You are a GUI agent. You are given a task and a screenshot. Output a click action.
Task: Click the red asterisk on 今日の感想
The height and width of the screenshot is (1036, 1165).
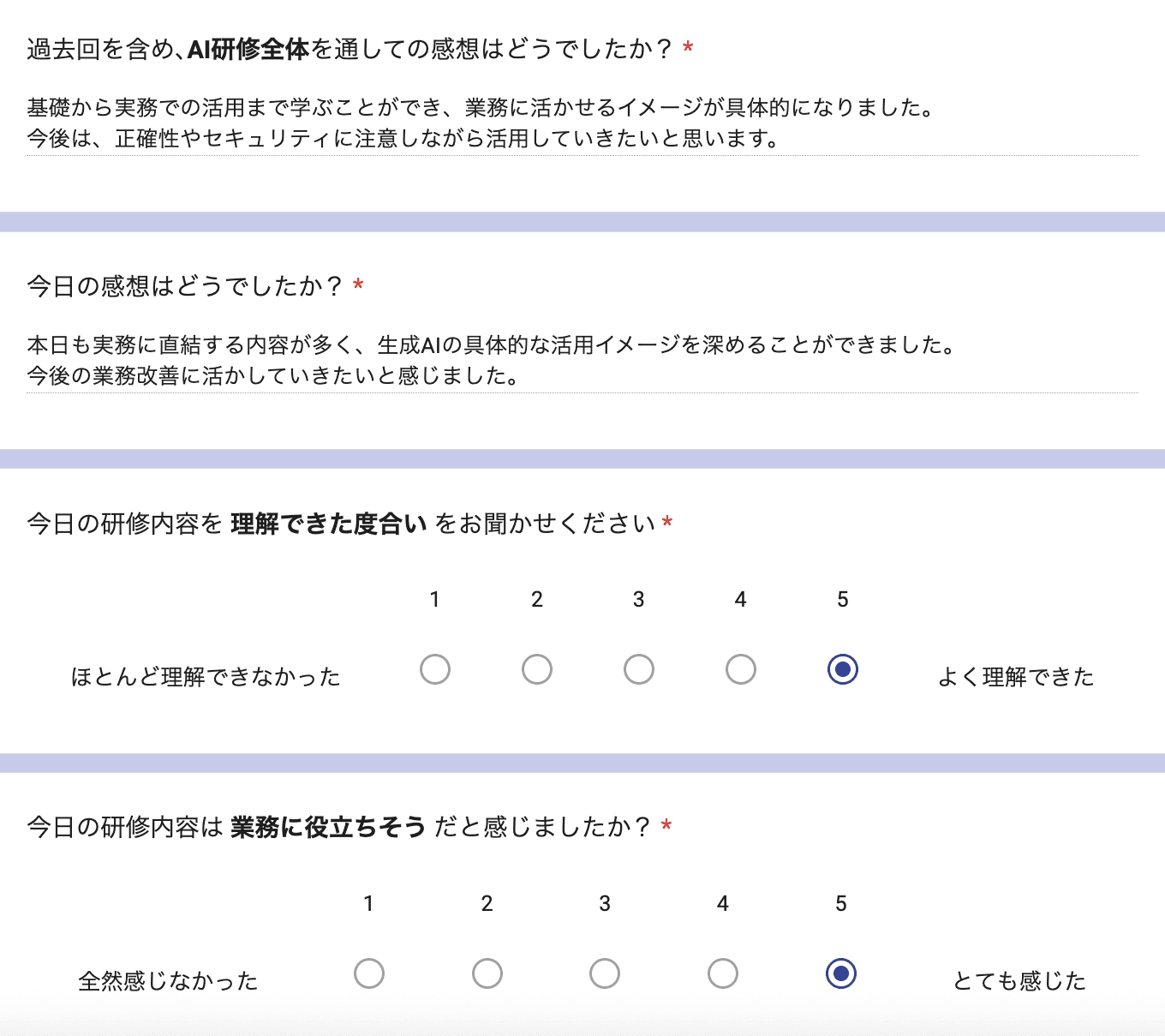pyautogui.click(x=359, y=285)
